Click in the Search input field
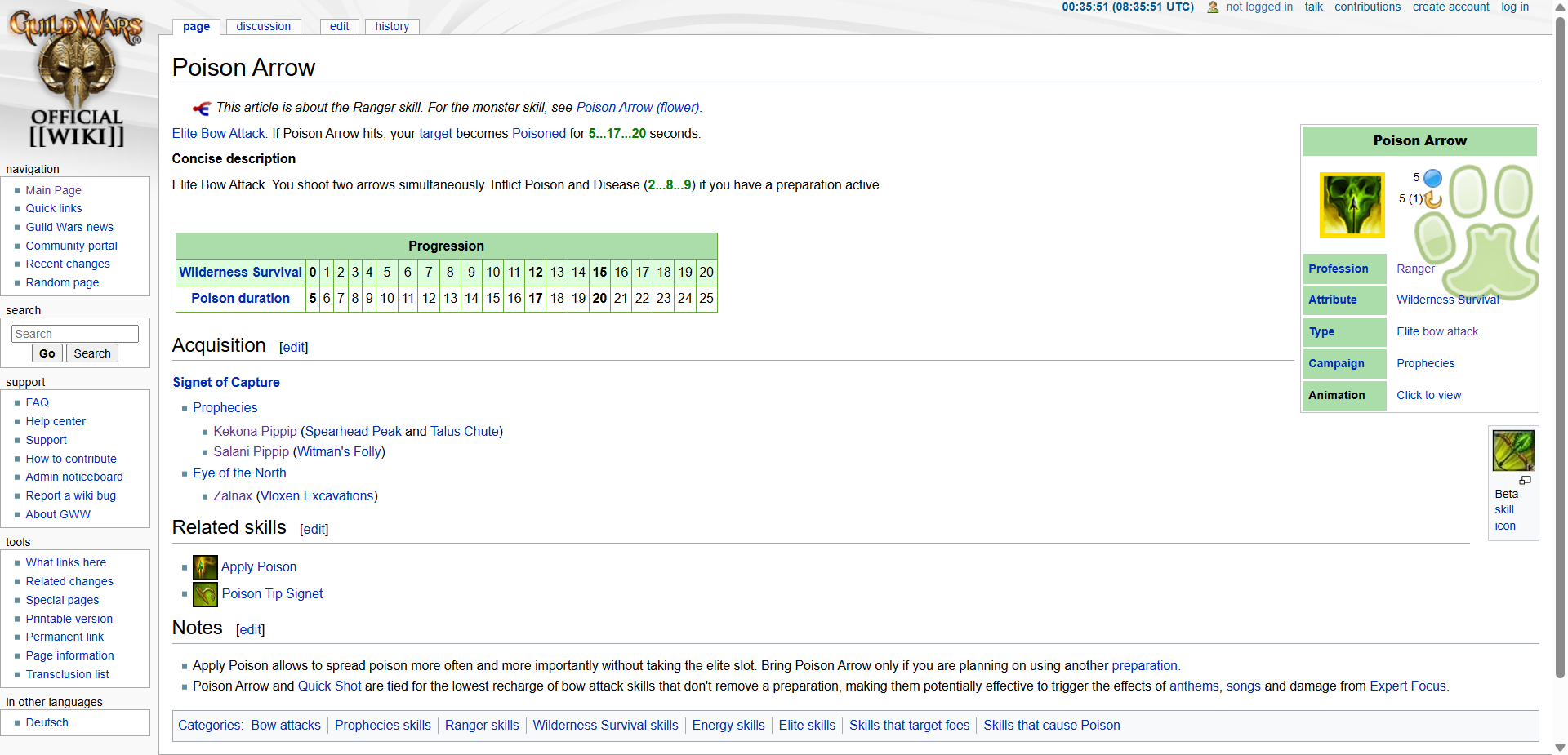Image resolution: width=1568 pixels, height=755 pixels. [75, 334]
